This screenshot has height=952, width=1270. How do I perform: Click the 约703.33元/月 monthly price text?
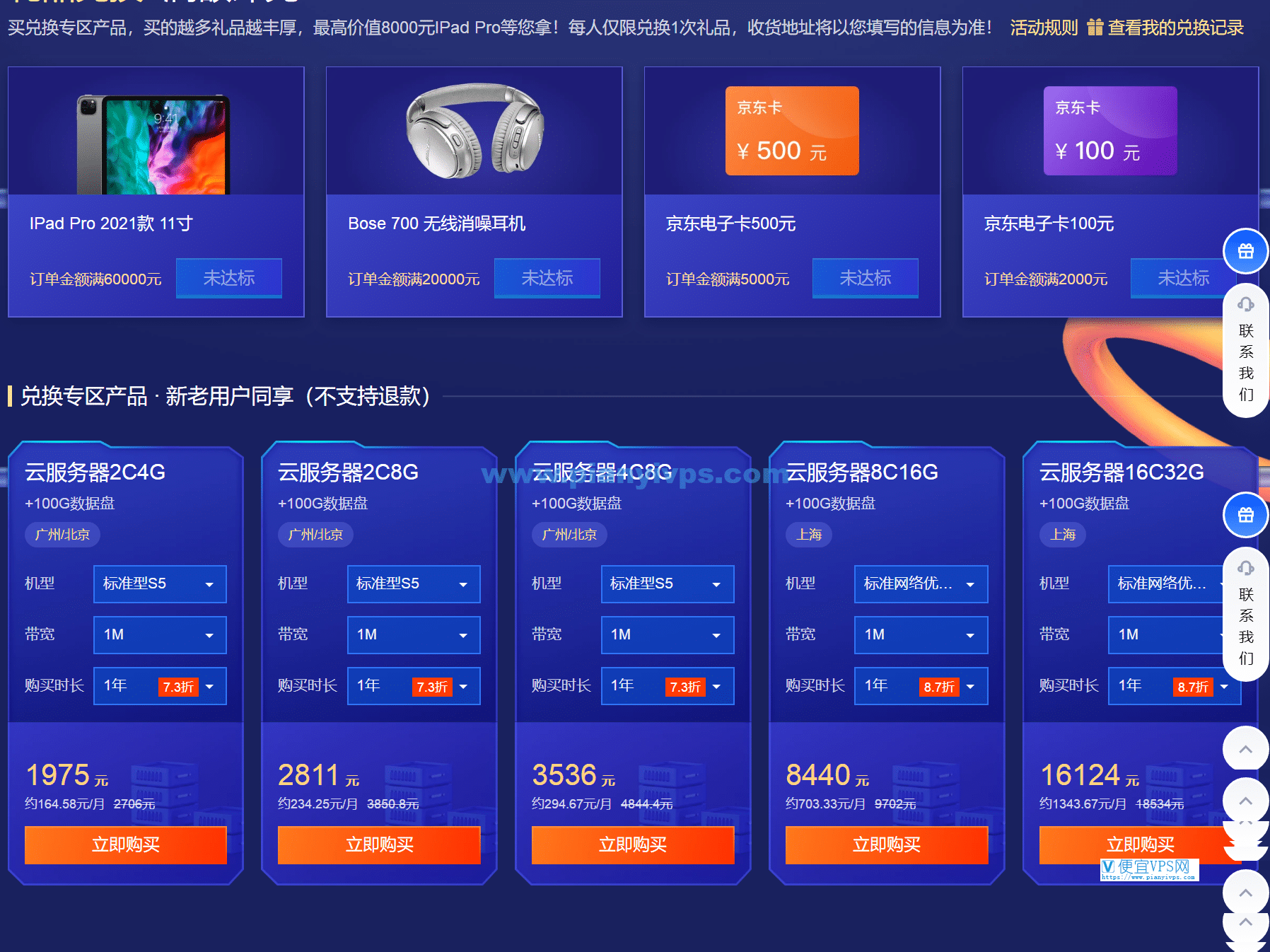(x=825, y=804)
